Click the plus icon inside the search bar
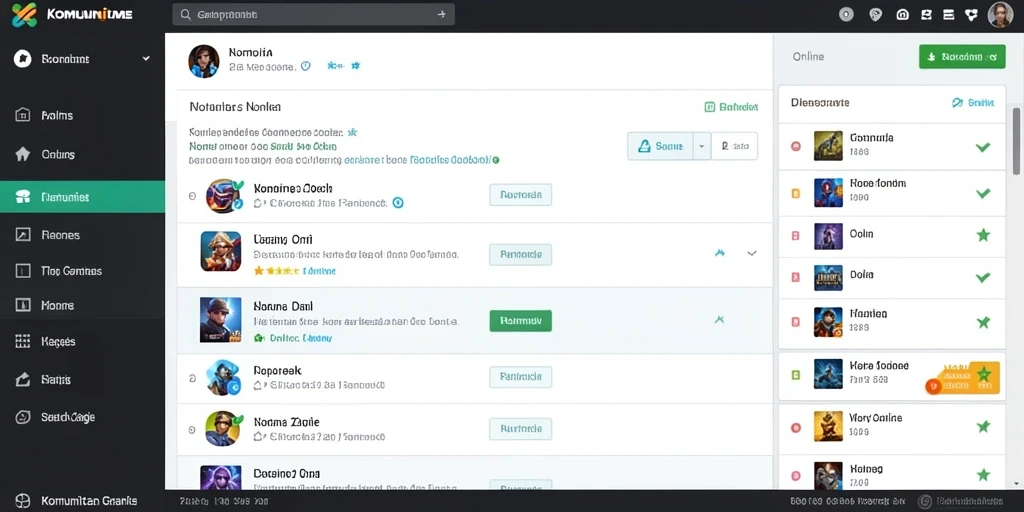The width and height of the screenshot is (1024, 512). pos(441,14)
